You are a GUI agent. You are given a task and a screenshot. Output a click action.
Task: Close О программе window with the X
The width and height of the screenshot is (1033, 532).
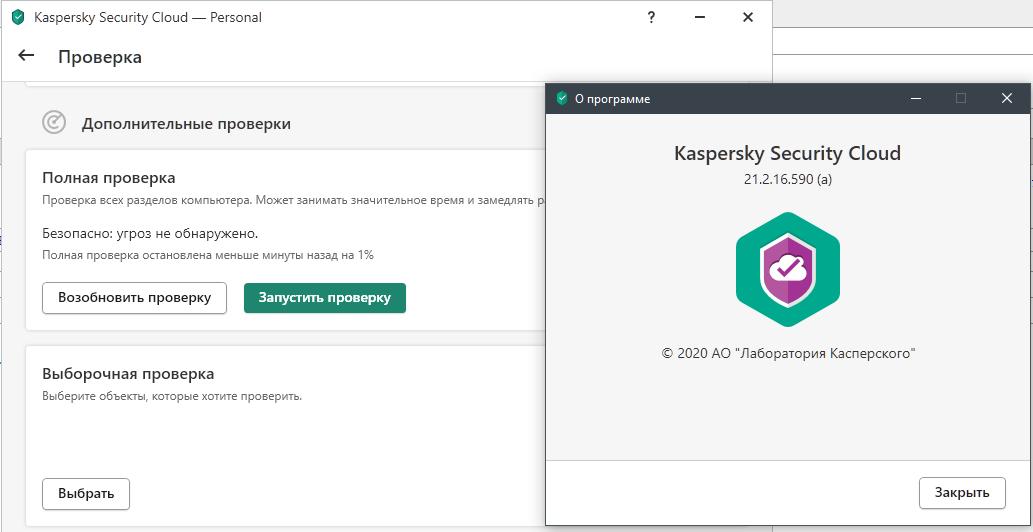coord(1006,99)
